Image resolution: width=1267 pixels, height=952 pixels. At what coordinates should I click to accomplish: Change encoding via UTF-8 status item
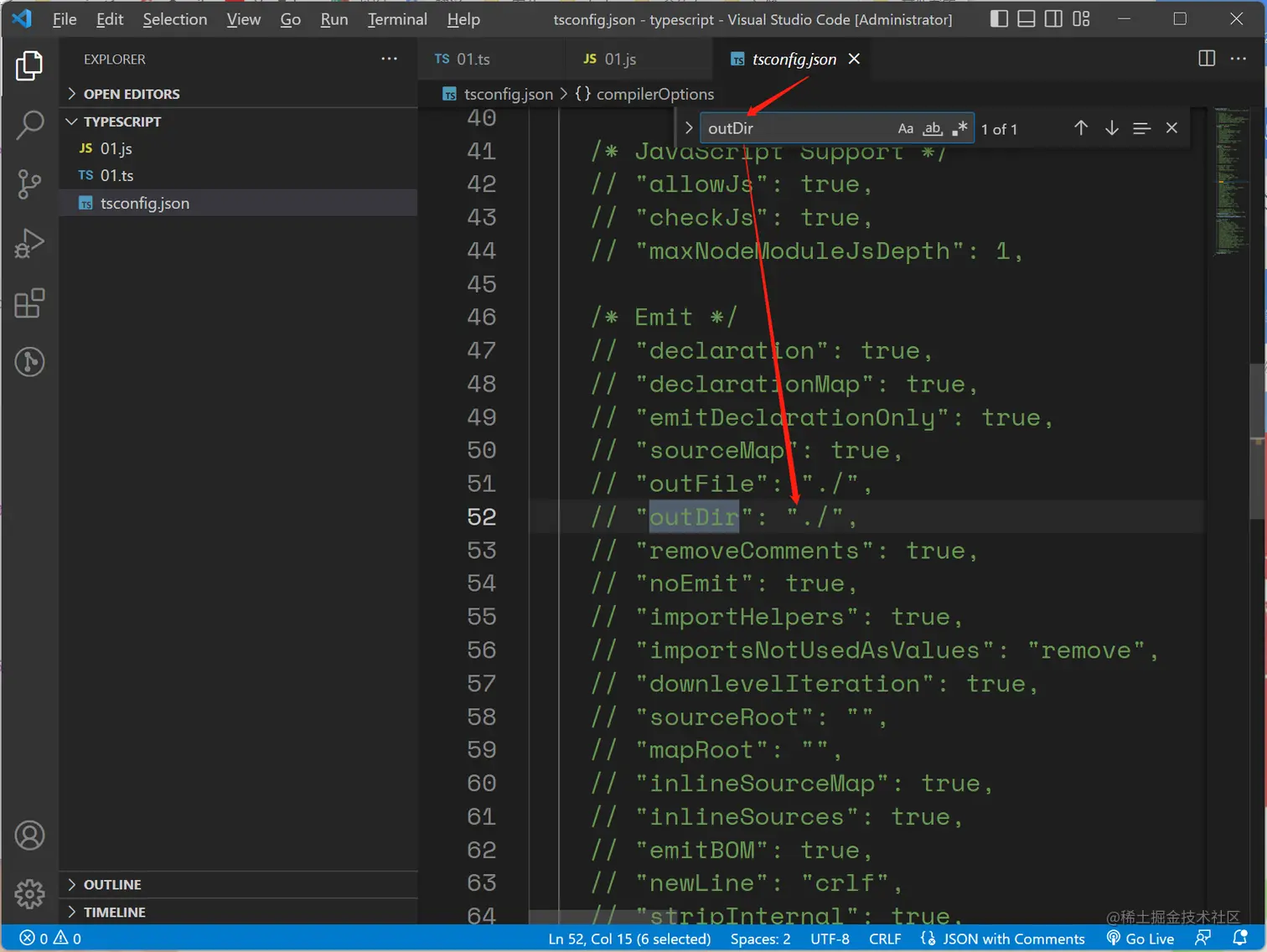(x=830, y=939)
